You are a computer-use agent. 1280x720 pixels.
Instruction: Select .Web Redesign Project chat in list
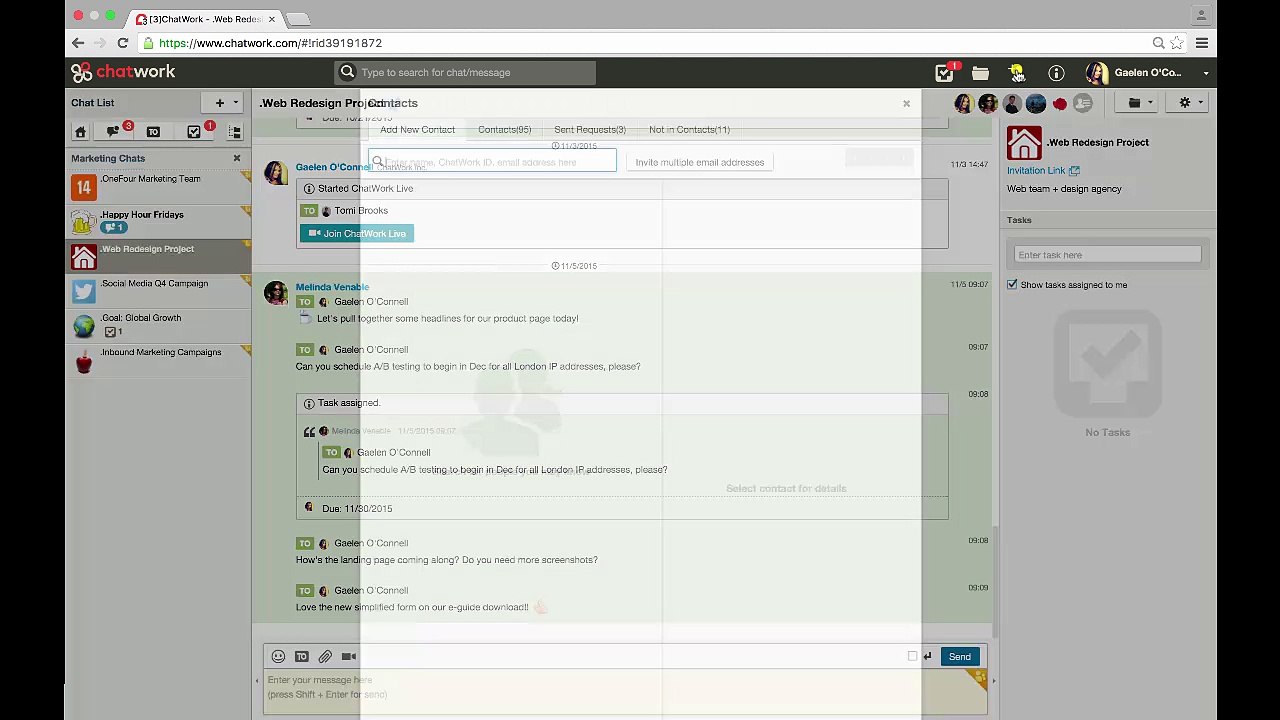[158, 256]
